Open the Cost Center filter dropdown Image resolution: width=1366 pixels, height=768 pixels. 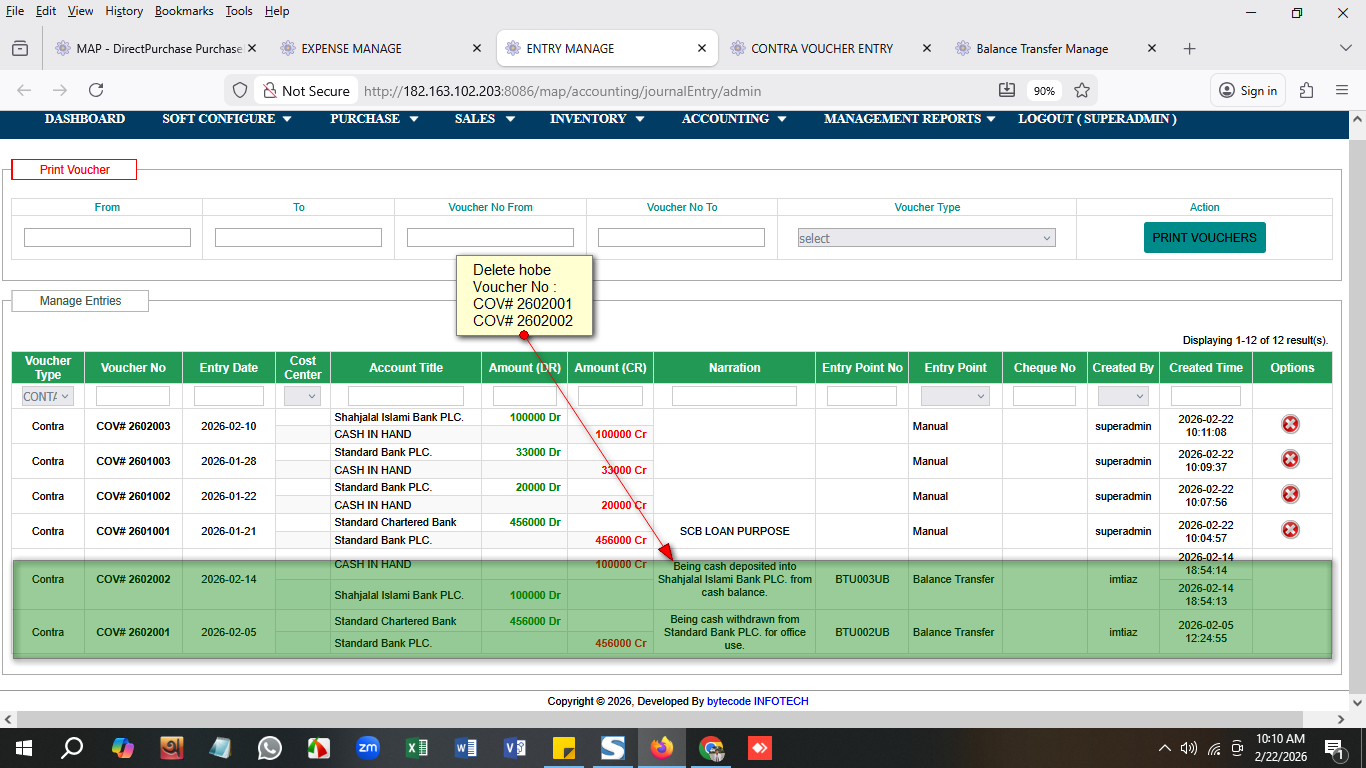click(302, 396)
